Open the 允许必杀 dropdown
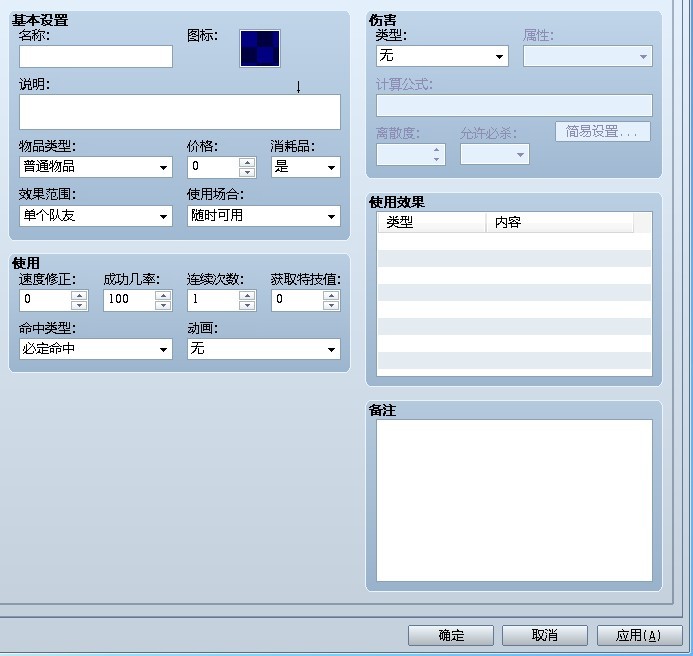 495,154
